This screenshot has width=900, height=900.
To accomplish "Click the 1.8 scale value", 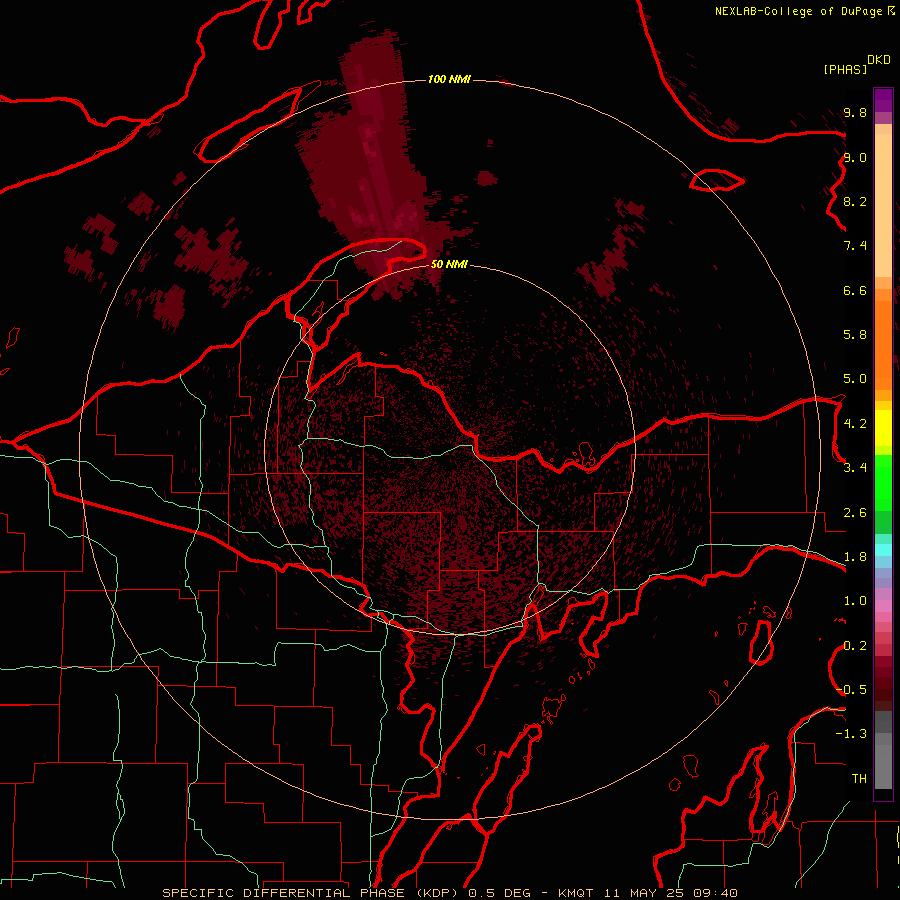I will click(x=855, y=557).
